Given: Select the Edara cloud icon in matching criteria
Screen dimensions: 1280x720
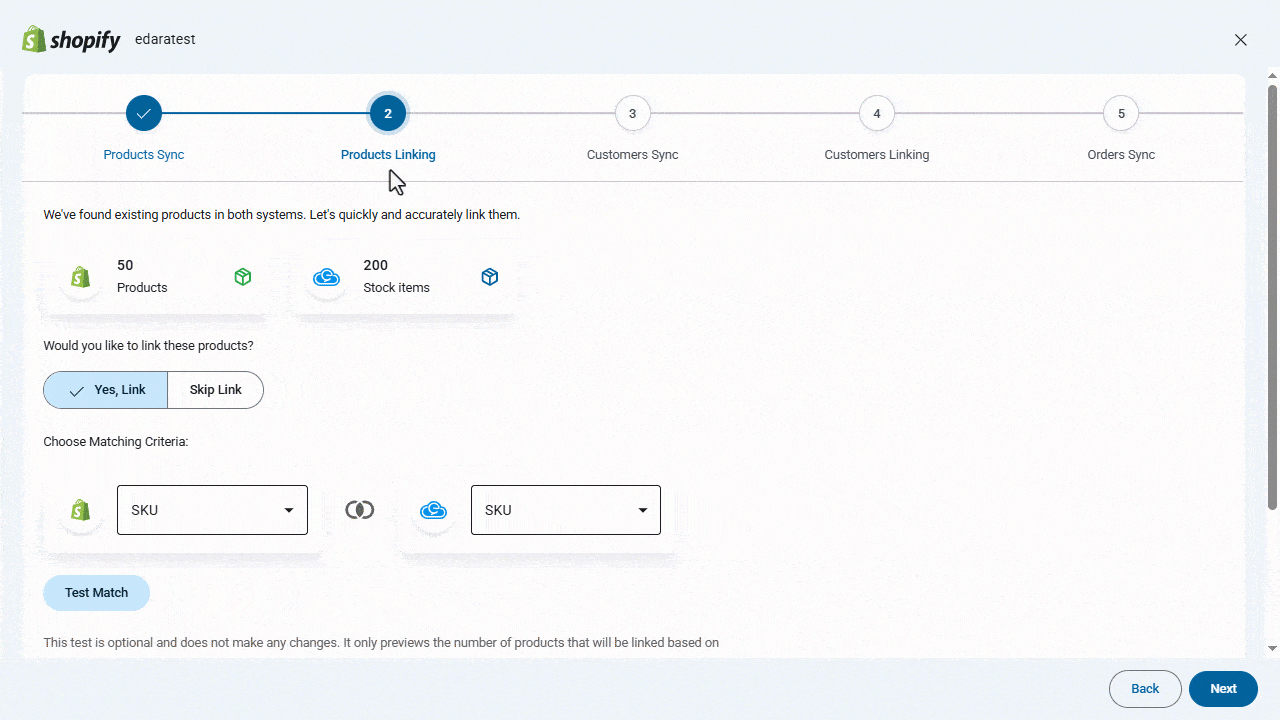Looking at the screenshot, I should [x=434, y=509].
